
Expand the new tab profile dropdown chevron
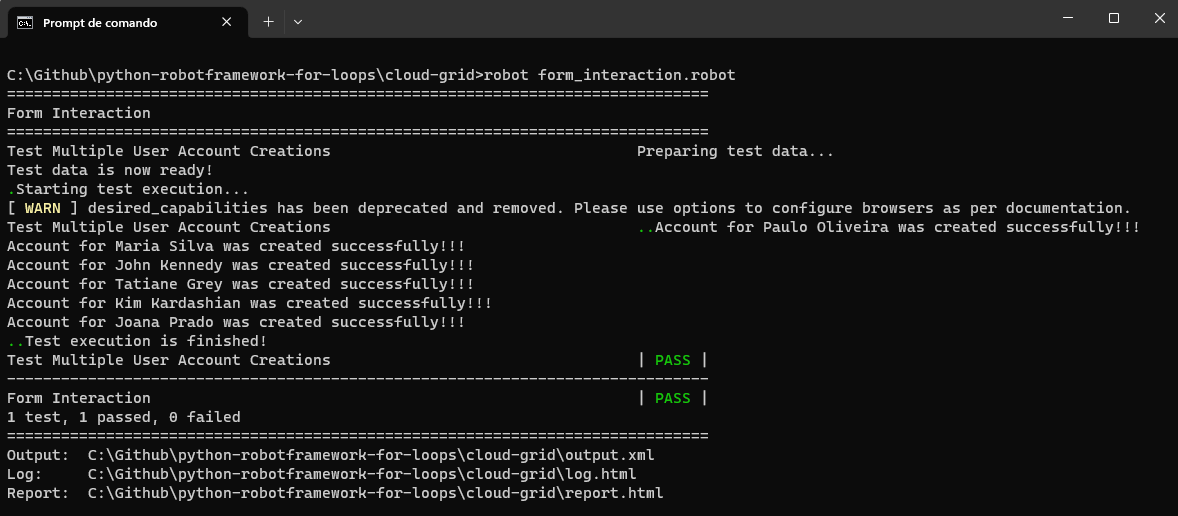tap(298, 21)
